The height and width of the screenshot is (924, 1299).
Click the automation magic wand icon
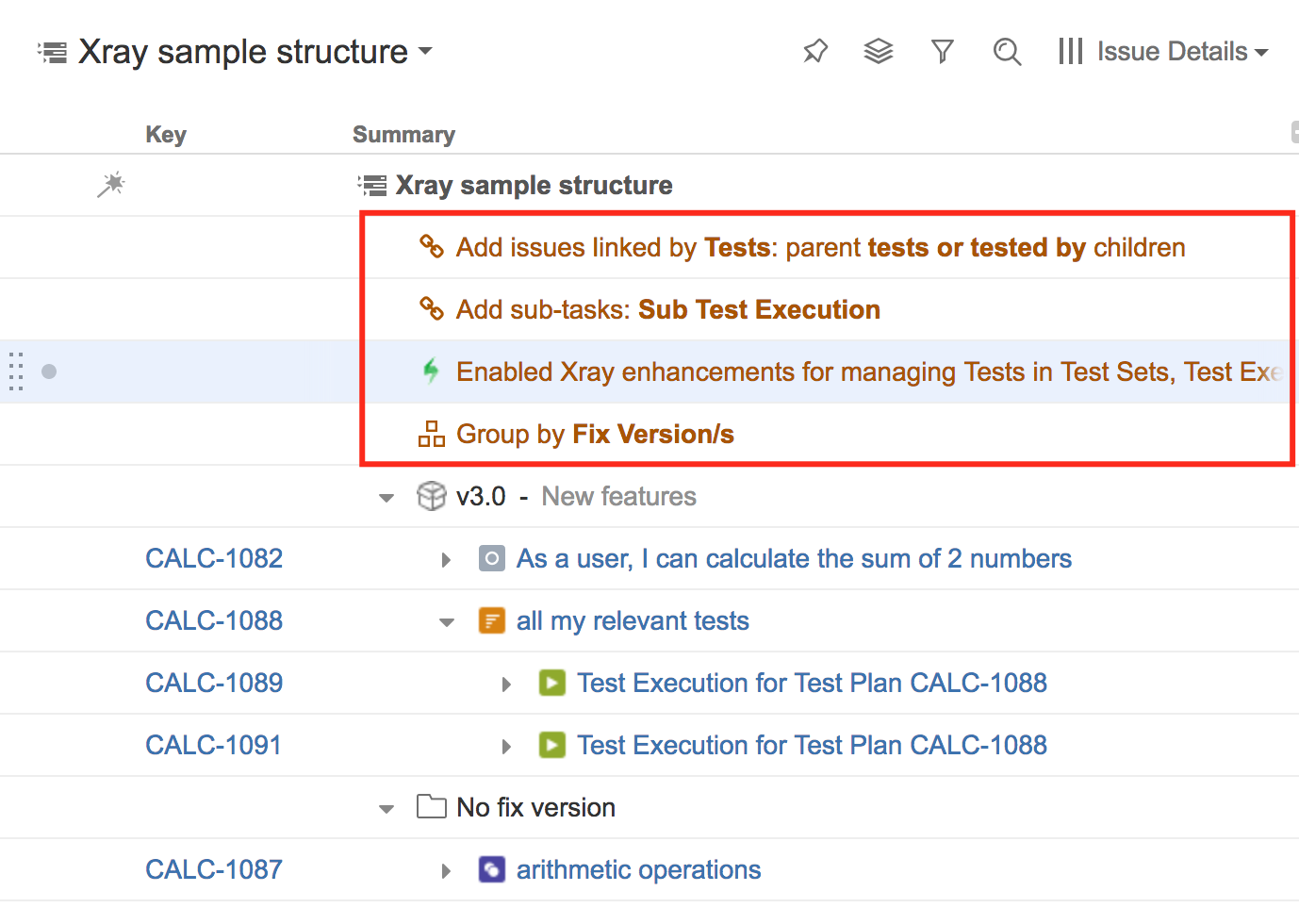tap(111, 184)
